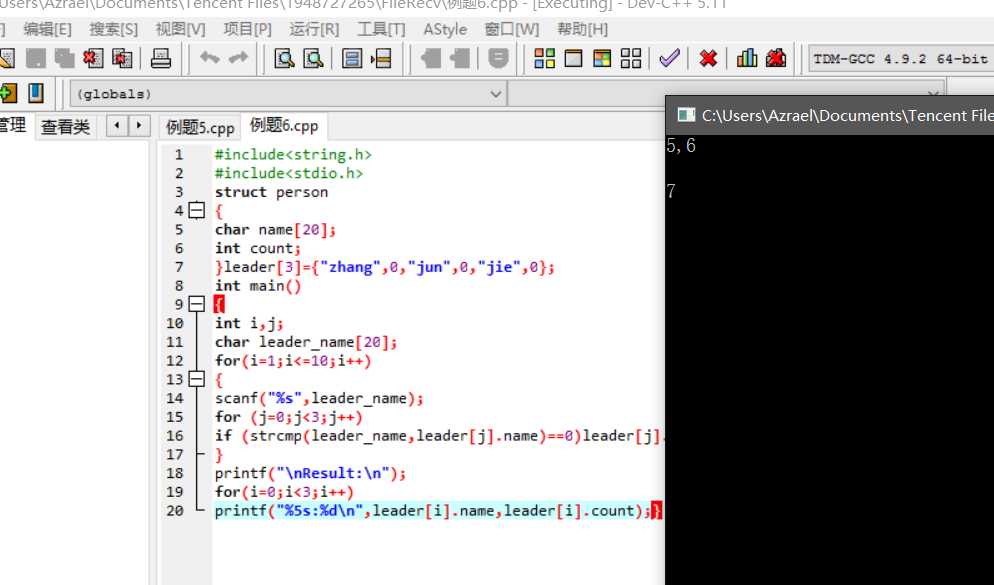This screenshot has height=585, width=994.
Task: Compile with the four-colored-squares icon
Action: pos(545,59)
